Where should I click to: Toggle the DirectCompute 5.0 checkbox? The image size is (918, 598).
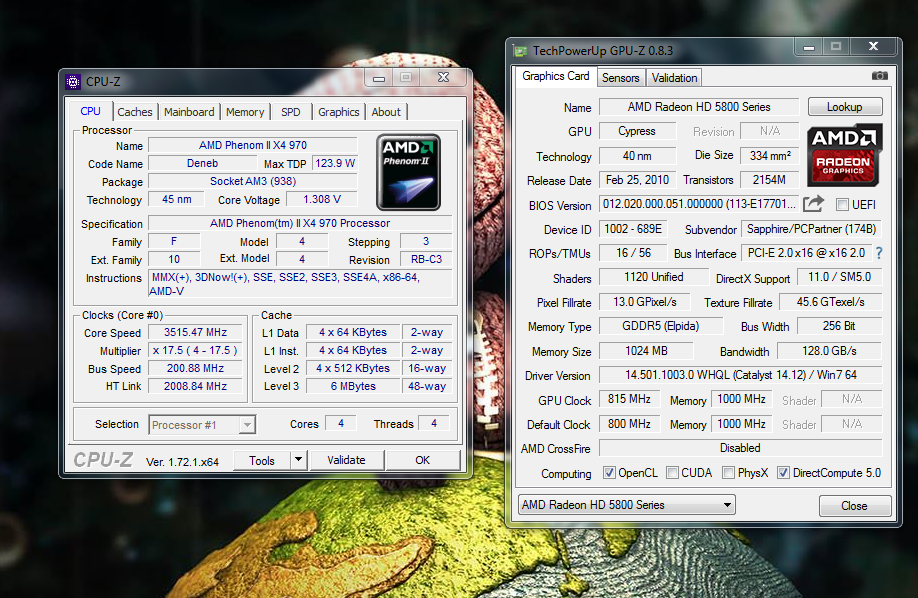click(783, 473)
